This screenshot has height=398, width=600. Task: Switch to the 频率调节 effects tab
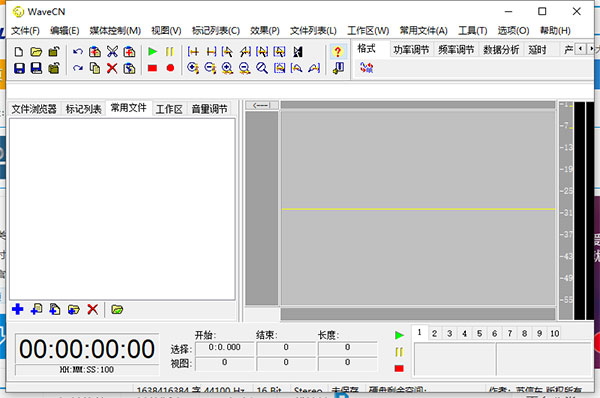click(456, 50)
